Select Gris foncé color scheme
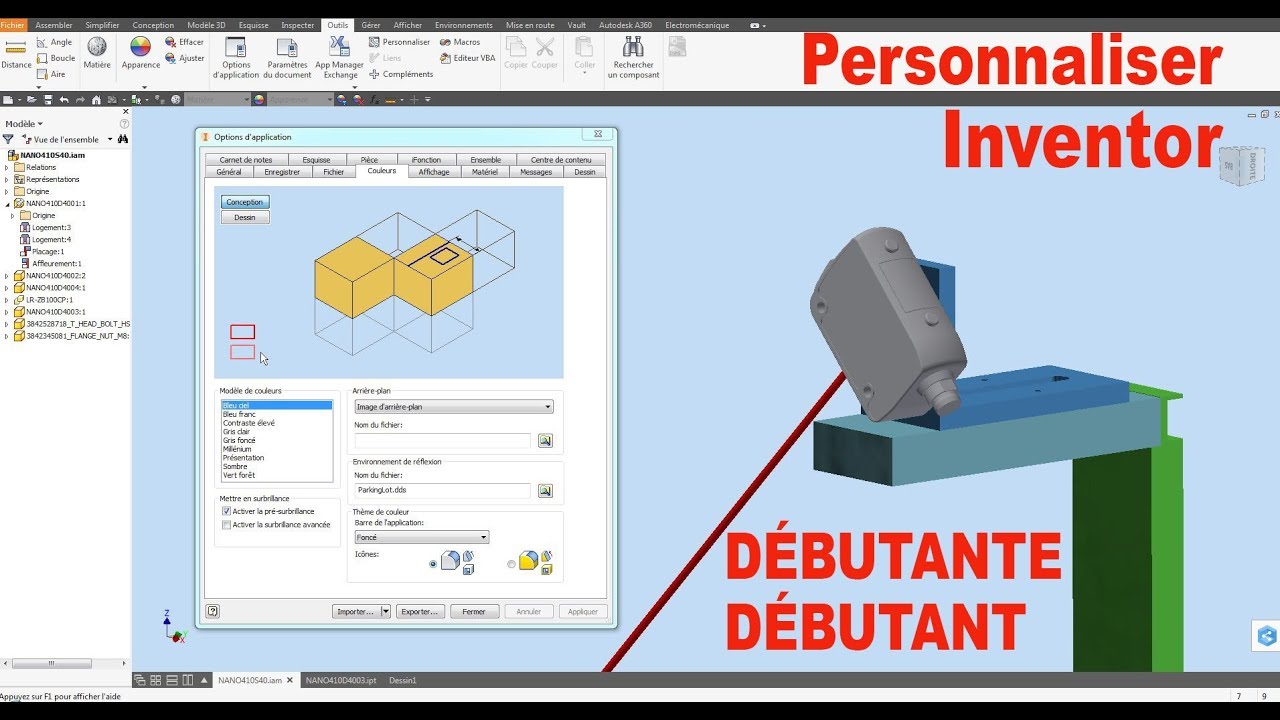 pyautogui.click(x=239, y=440)
